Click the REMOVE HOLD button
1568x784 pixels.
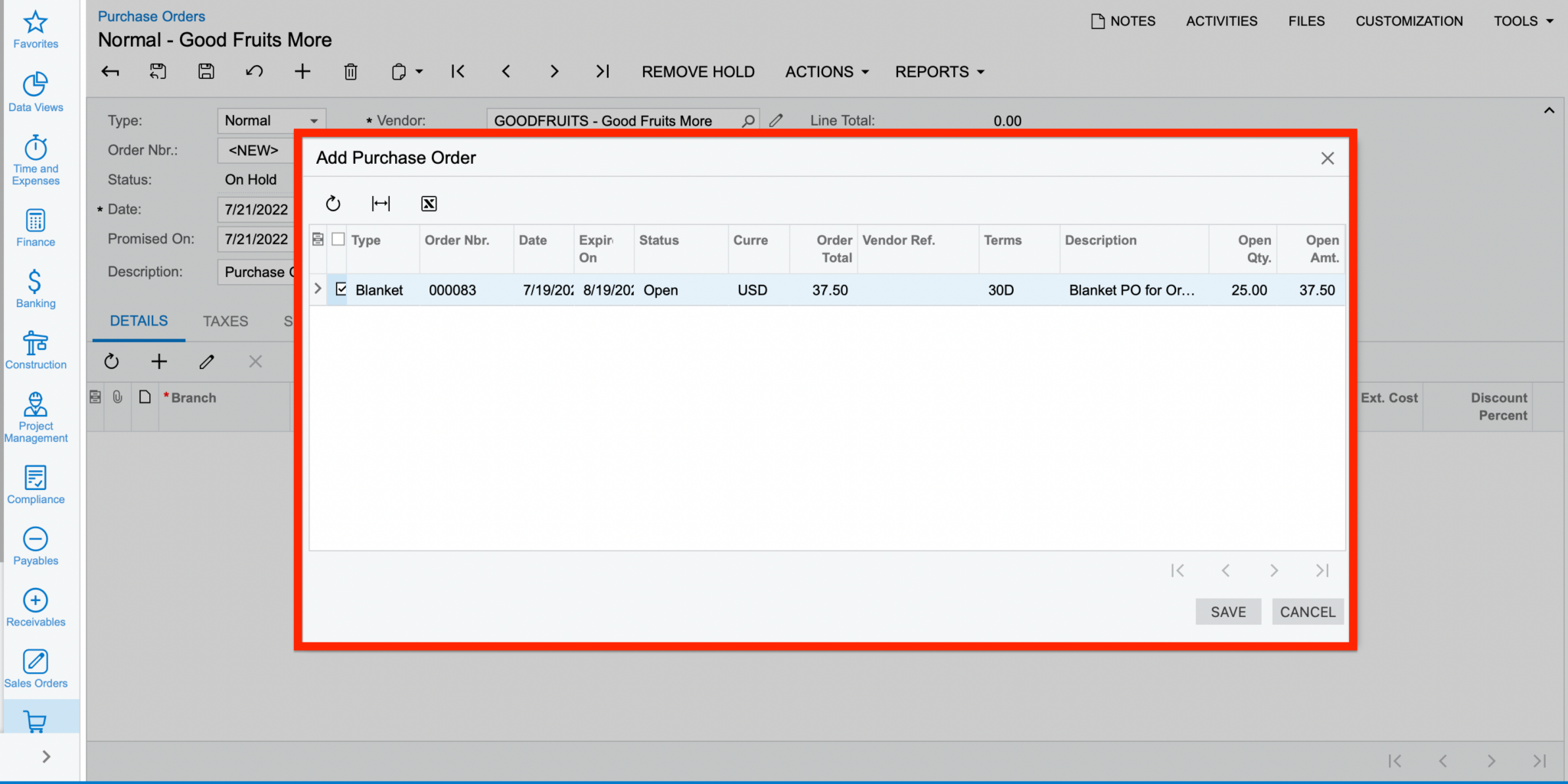pos(697,71)
